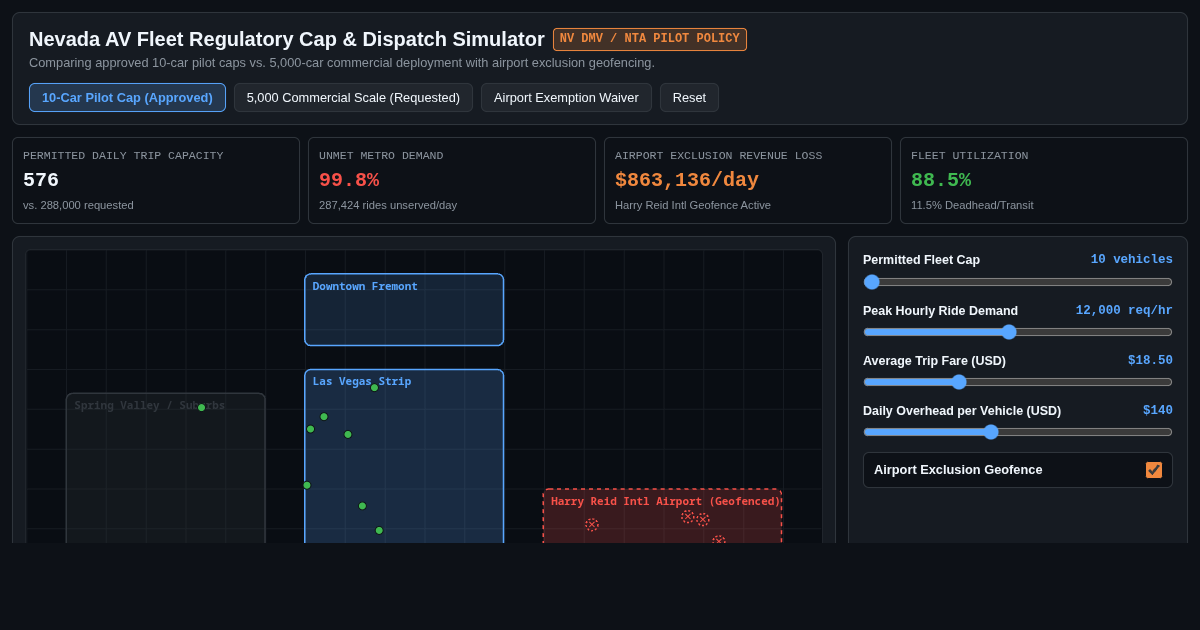Select the 10-Car Pilot Cap (Approved) scenario
This screenshot has width=1200, height=630.
(127, 97)
